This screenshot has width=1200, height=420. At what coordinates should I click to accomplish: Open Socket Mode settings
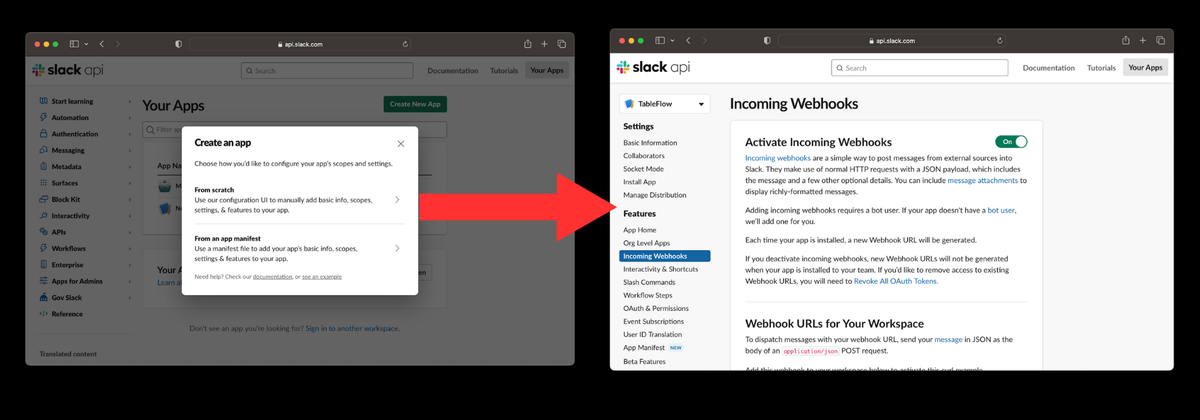pyautogui.click(x=643, y=169)
